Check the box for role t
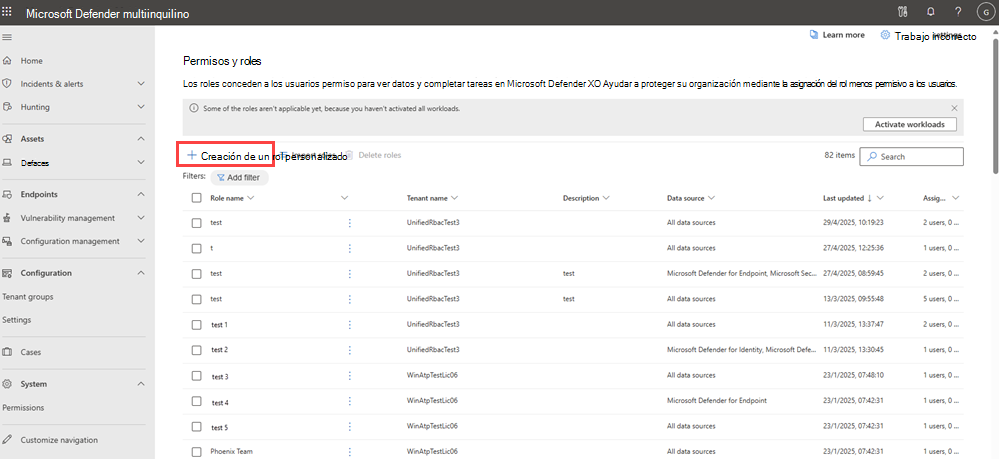 click(x=196, y=248)
